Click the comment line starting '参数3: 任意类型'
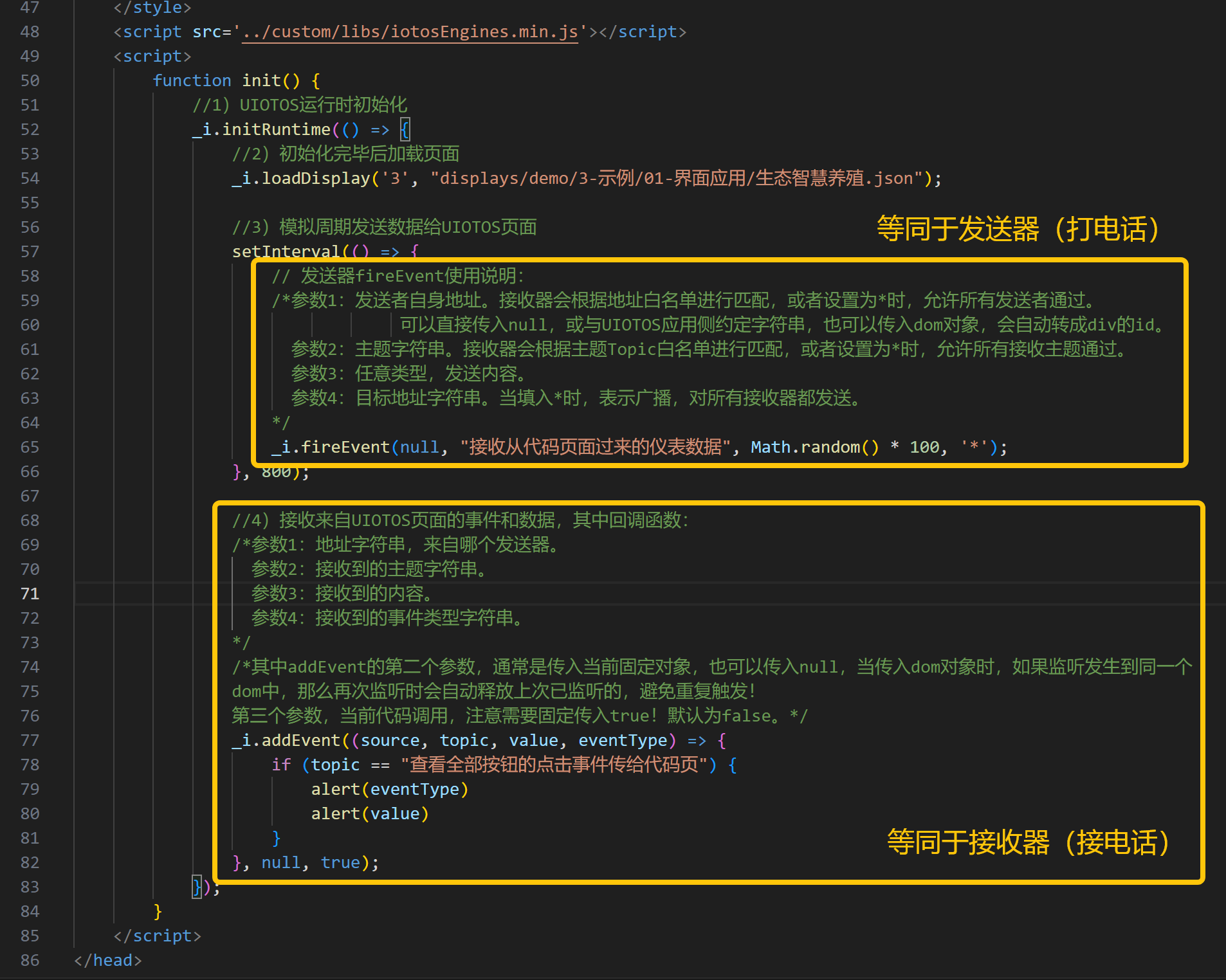 410,374
